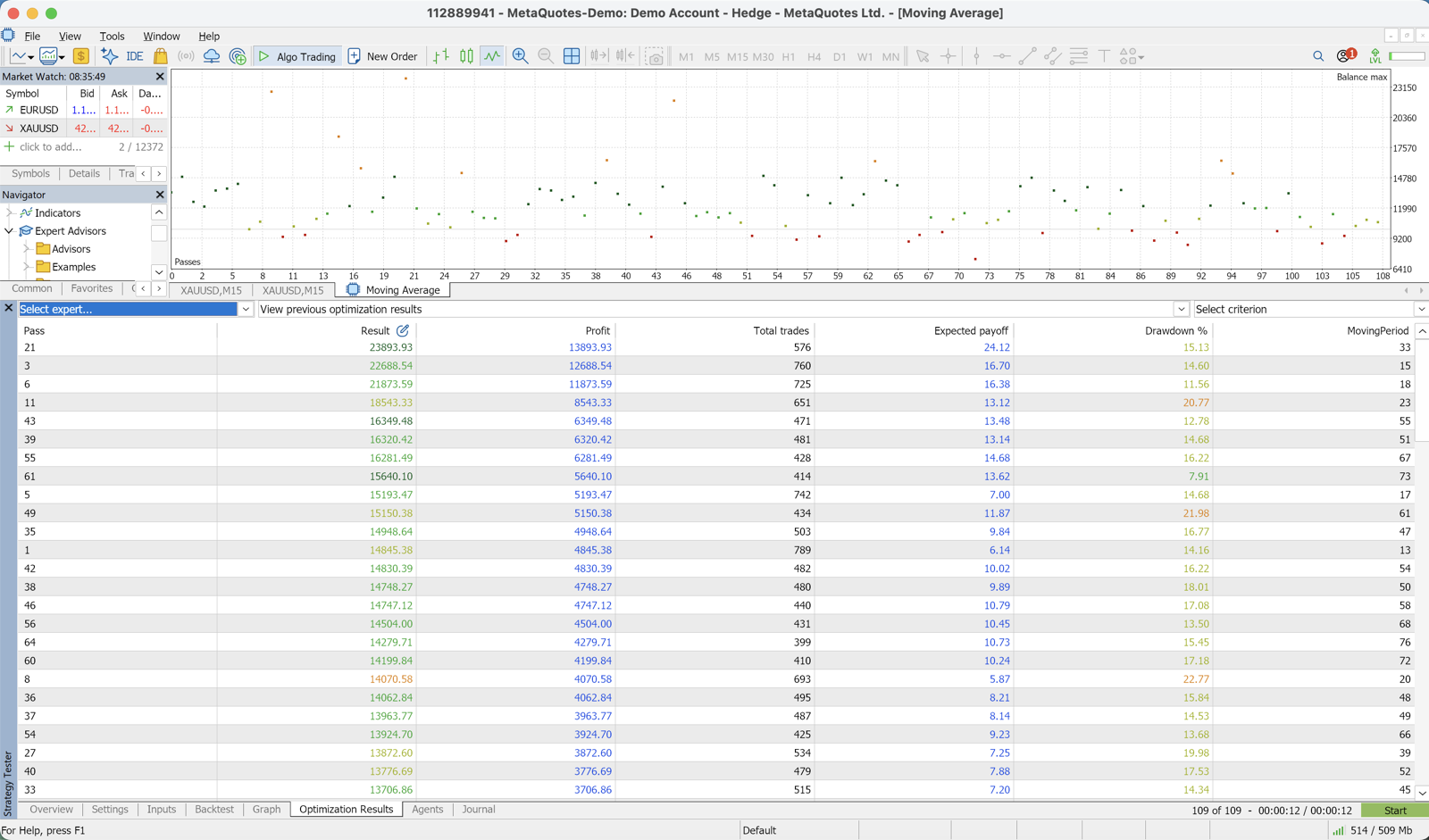
Task: Select the equidistant channel tool
Action: click(1053, 56)
